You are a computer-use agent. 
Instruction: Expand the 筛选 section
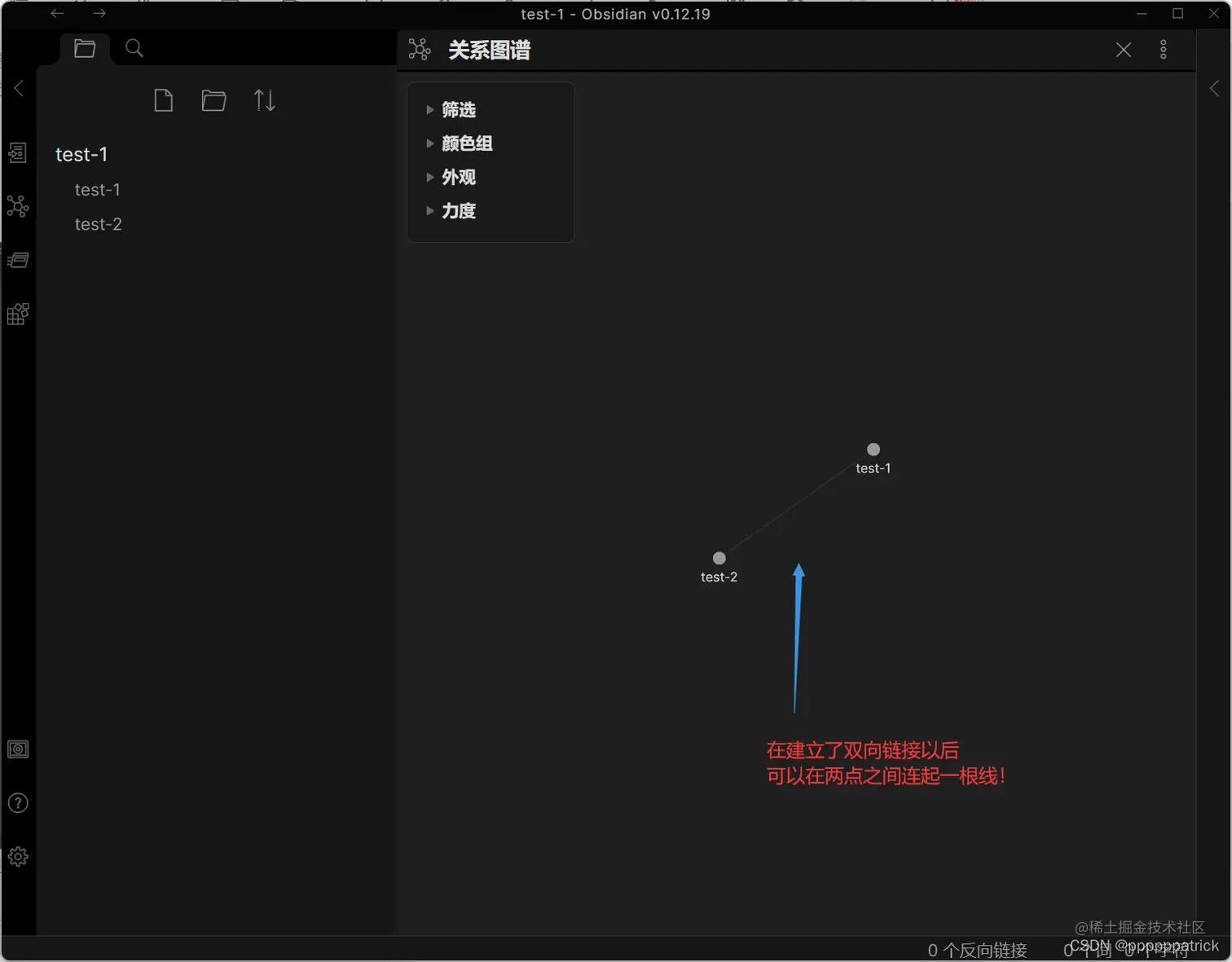pyautogui.click(x=459, y=109)
